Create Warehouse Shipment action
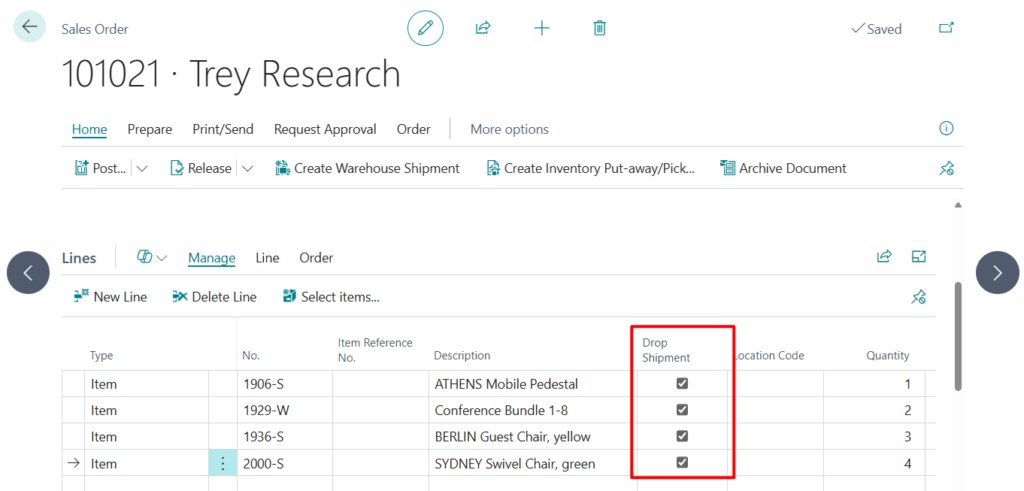 (x=367, y=168)
